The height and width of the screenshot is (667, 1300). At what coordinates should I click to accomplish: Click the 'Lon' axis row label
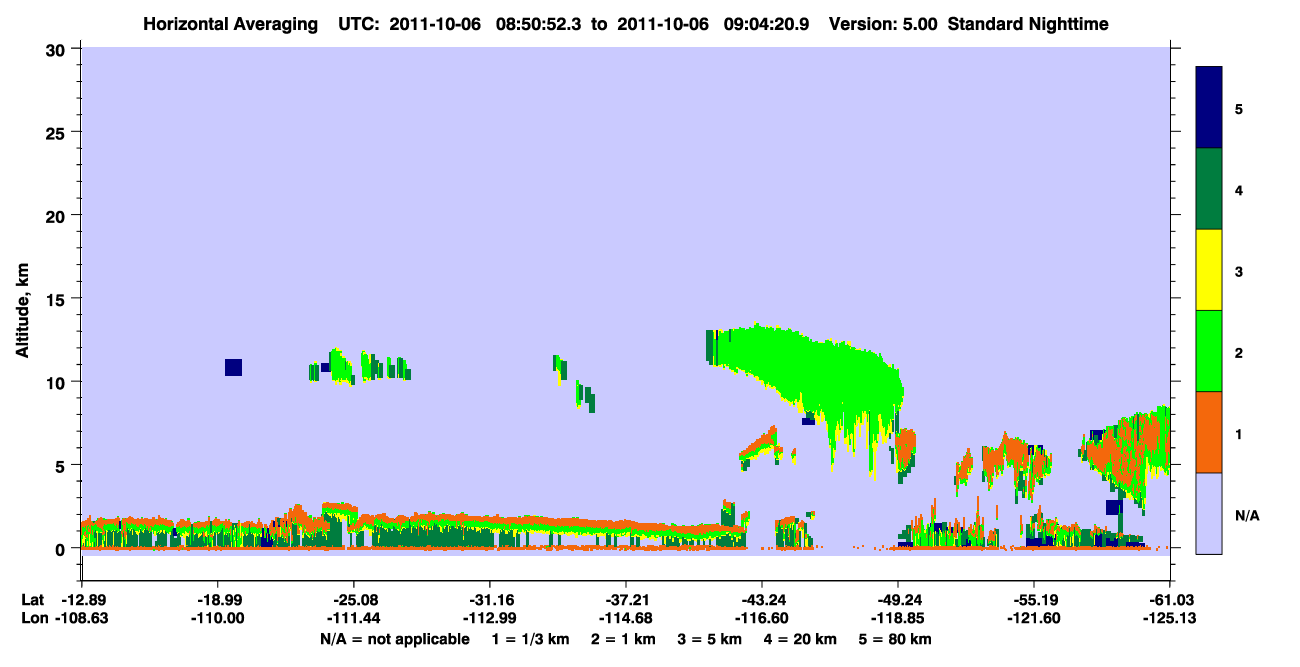(33, 619)
